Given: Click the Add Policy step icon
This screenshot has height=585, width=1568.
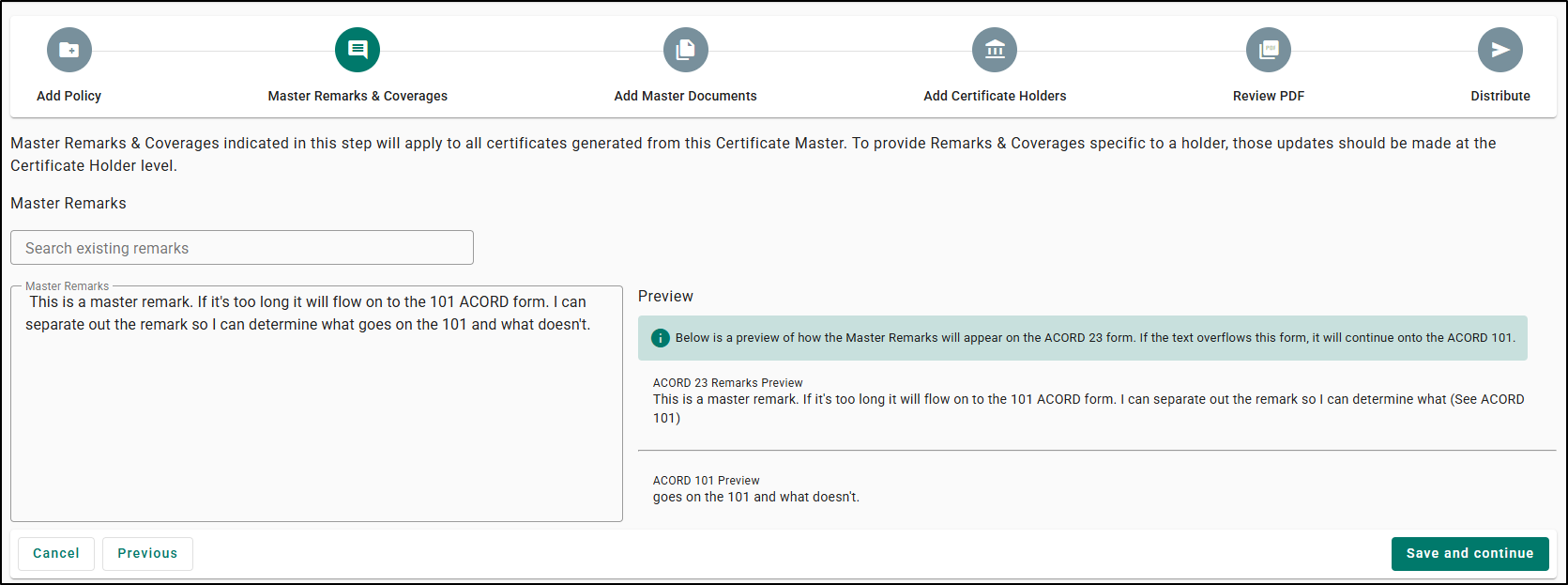Looking at the screenshot, I should click(x=69, y=50).
